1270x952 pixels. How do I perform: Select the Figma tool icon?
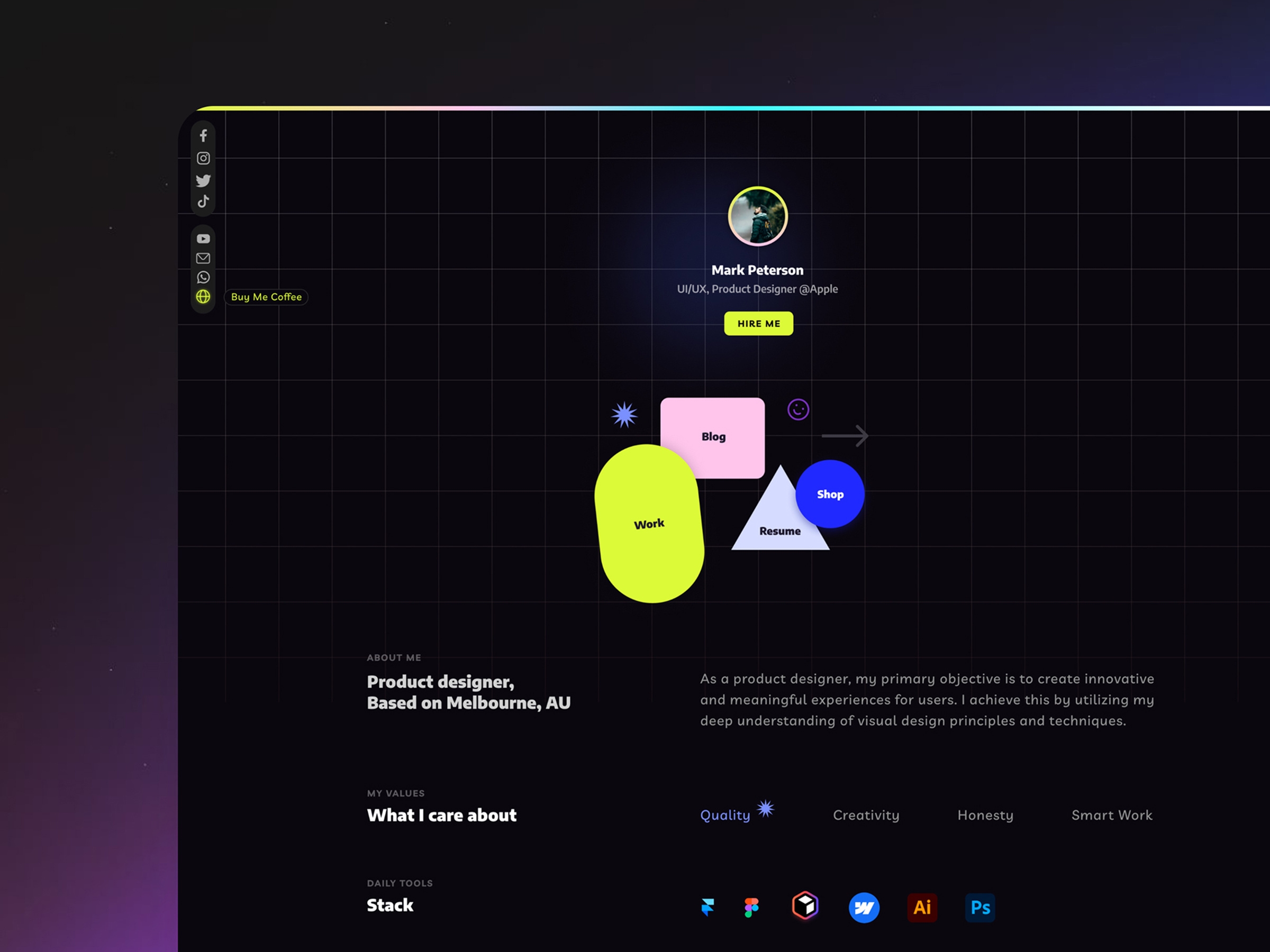pos(751,907)
